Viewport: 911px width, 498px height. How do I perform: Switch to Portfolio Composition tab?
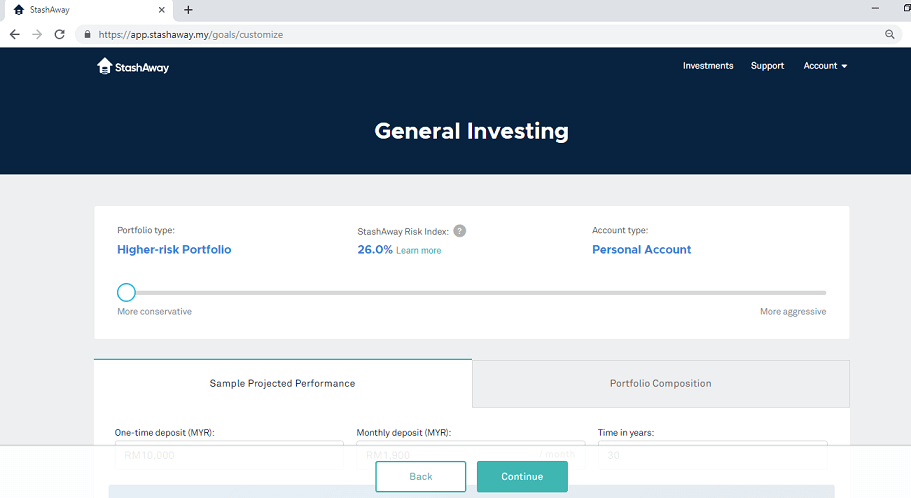point(661,384)
